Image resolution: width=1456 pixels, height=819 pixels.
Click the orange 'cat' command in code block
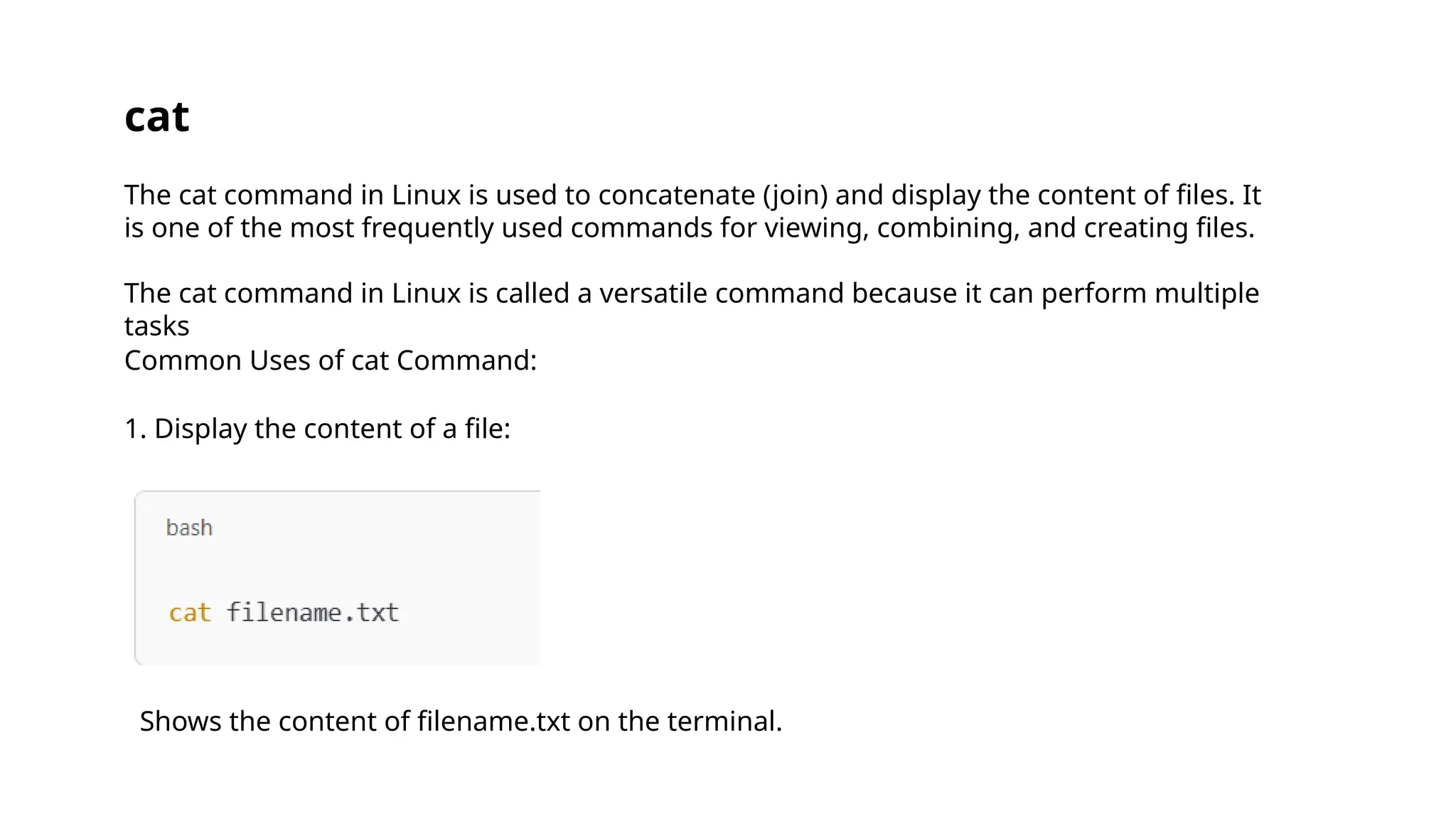190,612
